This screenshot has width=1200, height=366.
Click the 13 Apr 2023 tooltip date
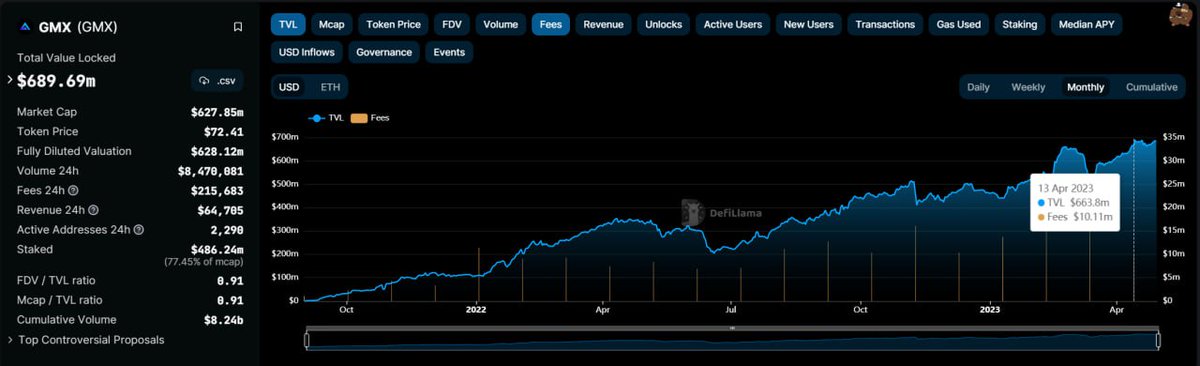click(x=1065, y=188)
